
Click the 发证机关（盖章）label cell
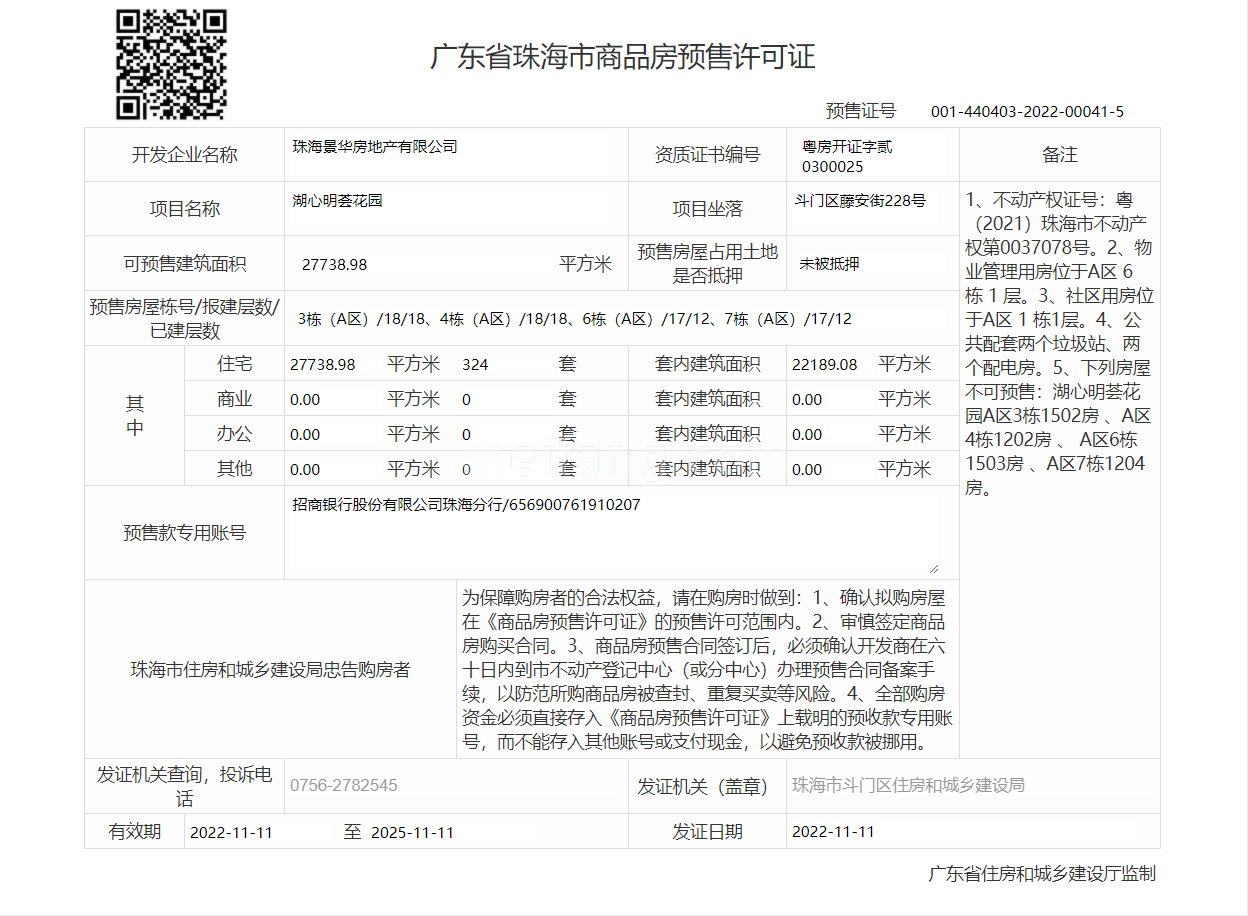pyautogui.click(x=707, y=786)
